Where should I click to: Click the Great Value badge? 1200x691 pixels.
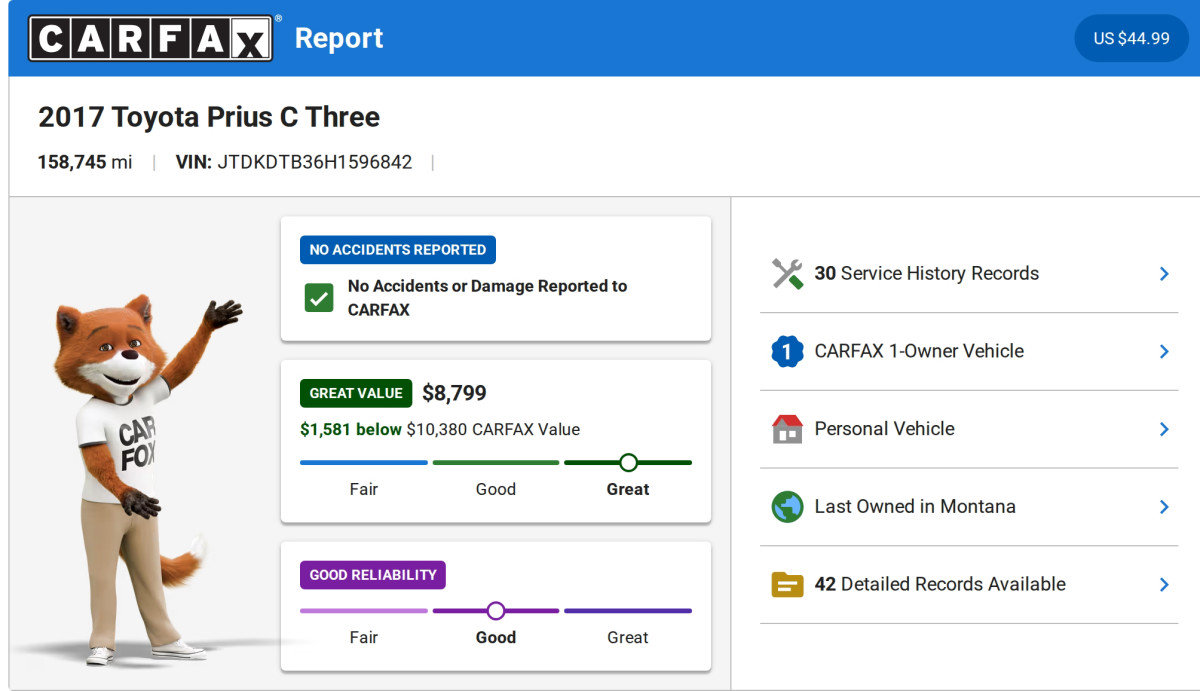356,393
